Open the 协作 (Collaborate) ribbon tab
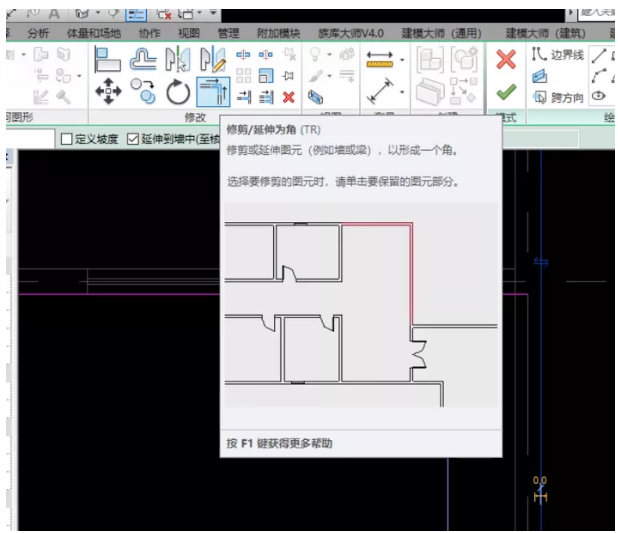 point(149,33)
